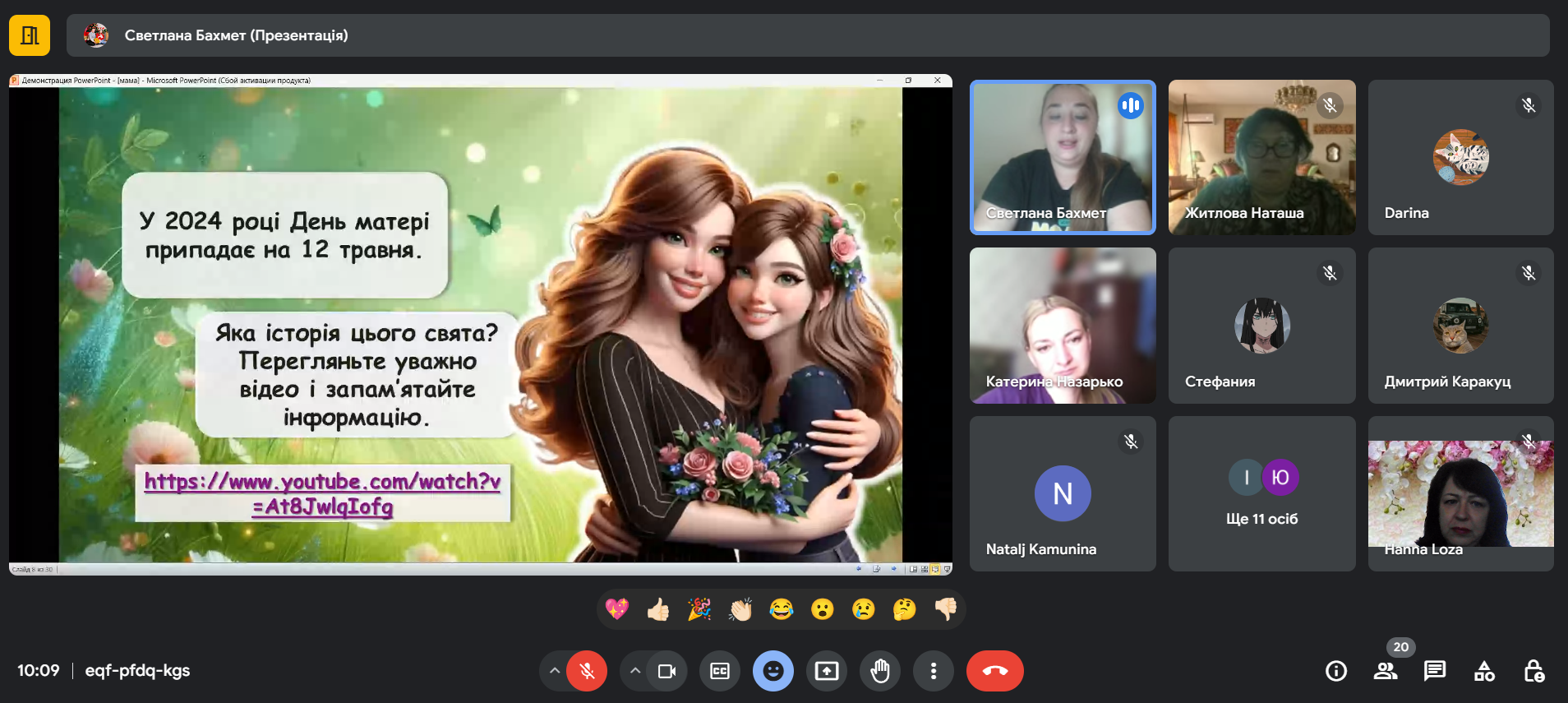Raise your hand
1568x703 pixels.
tap(880, 671)
